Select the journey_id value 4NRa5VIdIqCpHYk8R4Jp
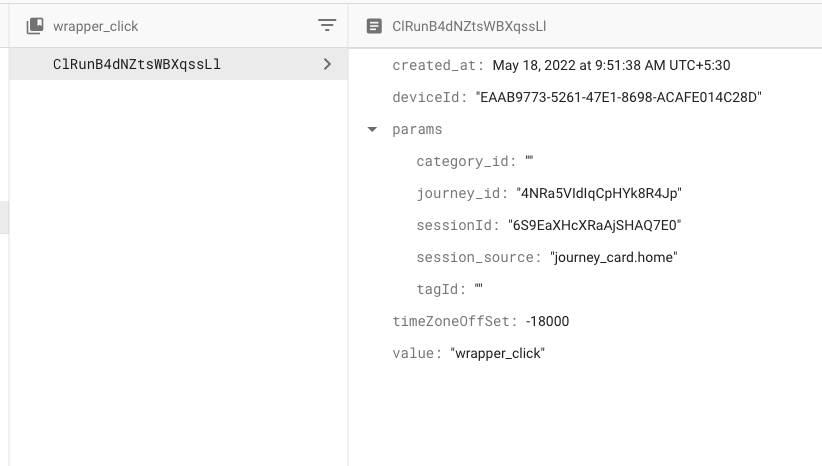822x466 pixels. (x=599, y=193)
